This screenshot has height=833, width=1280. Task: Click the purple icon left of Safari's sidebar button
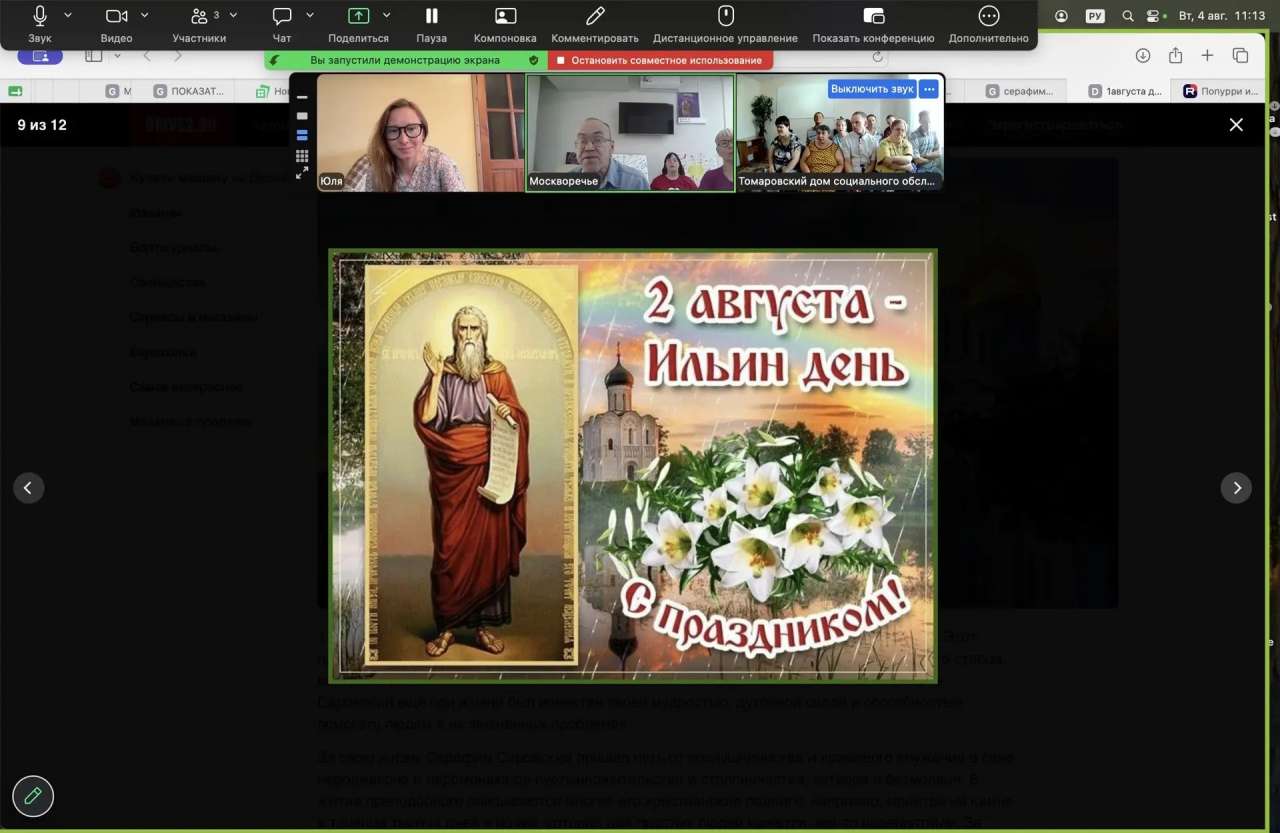click(40, 56)
